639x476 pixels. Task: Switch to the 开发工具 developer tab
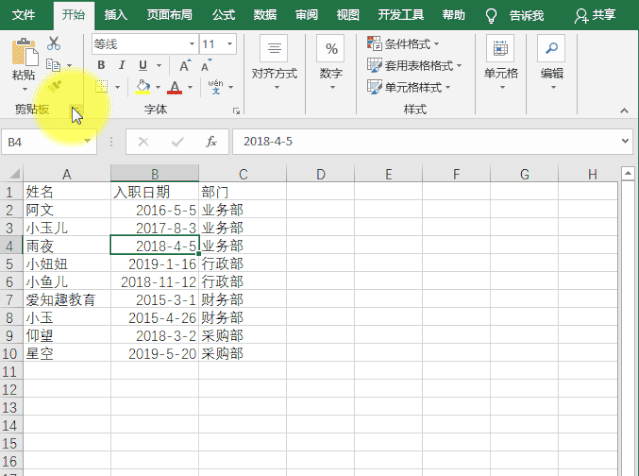(401, 15)
